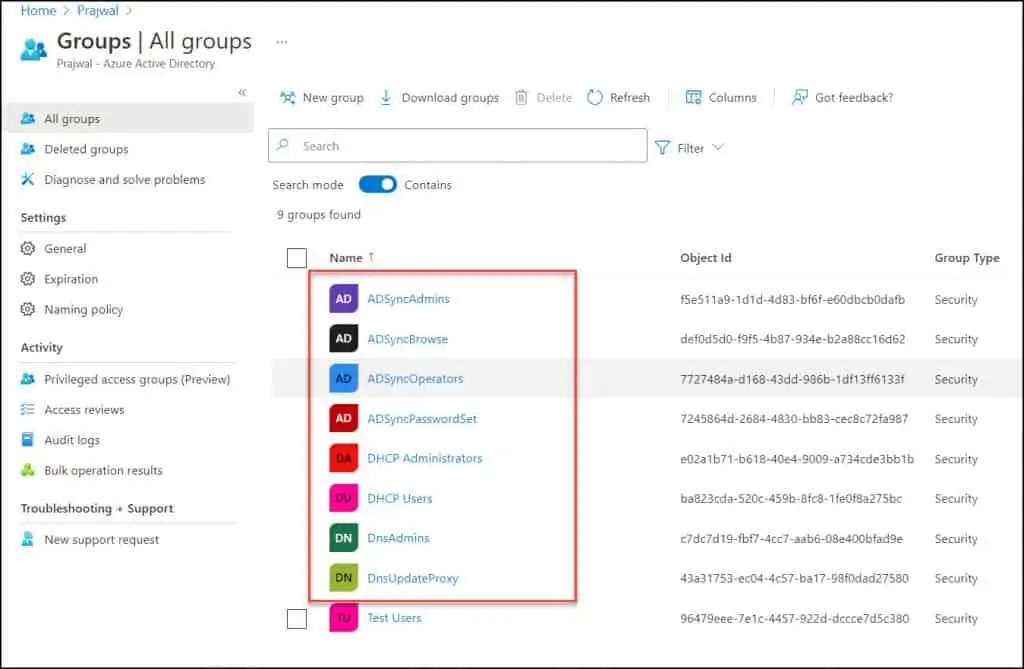The height and width of the screenshot is (669, 1024).
Task: Click New group button label
Action: pos(333,97)
